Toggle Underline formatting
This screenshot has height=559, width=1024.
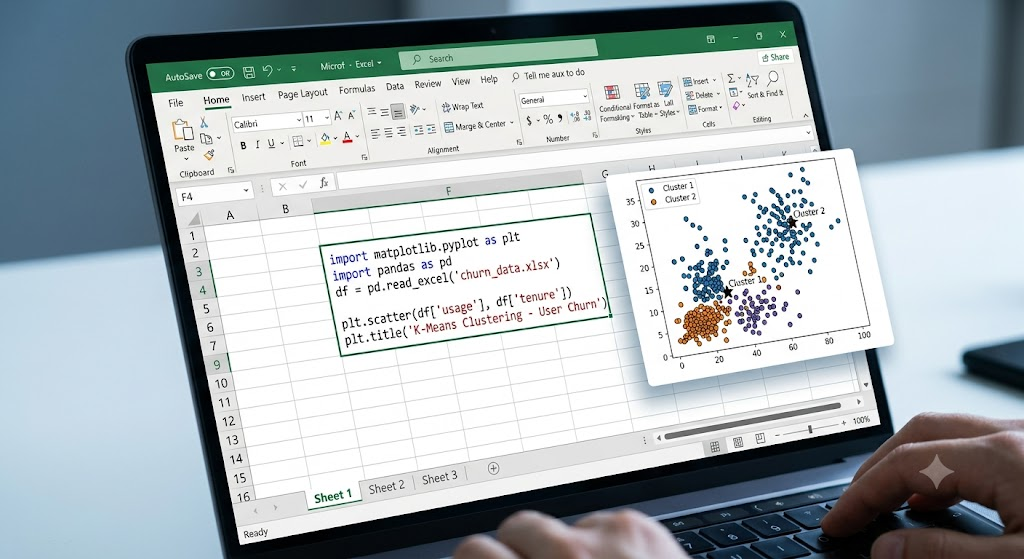[271, 144]
